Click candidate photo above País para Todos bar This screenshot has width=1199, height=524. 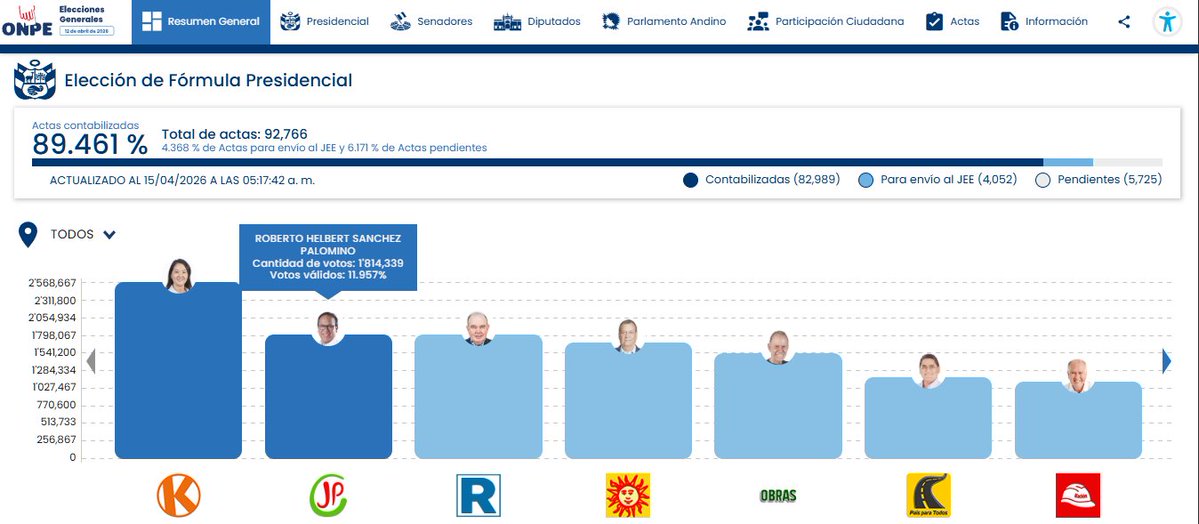928,371
